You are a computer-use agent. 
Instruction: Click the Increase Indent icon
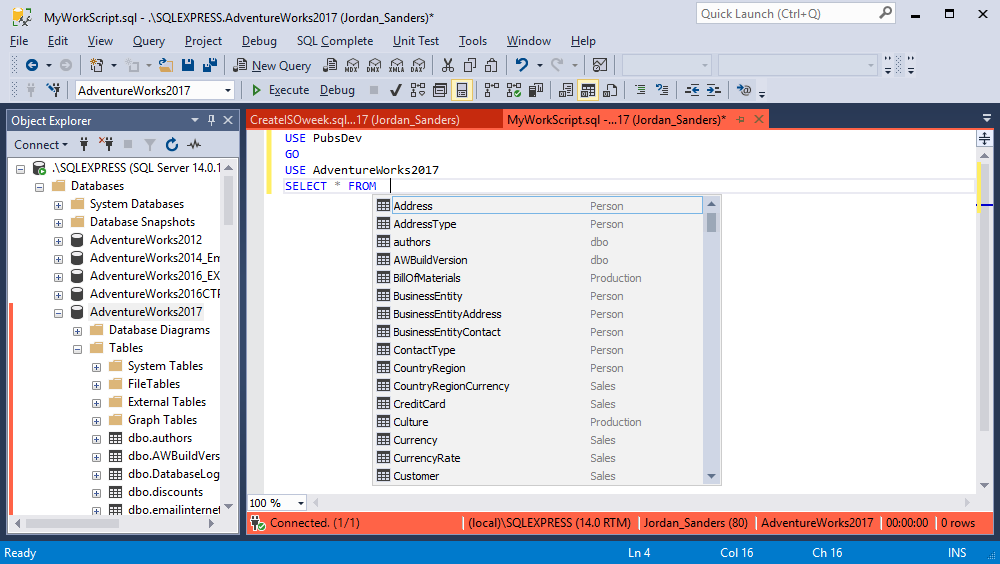(714, 90)
